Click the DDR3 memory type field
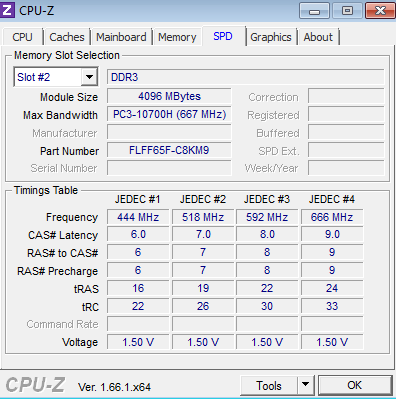396x400 pixels. 245,77
